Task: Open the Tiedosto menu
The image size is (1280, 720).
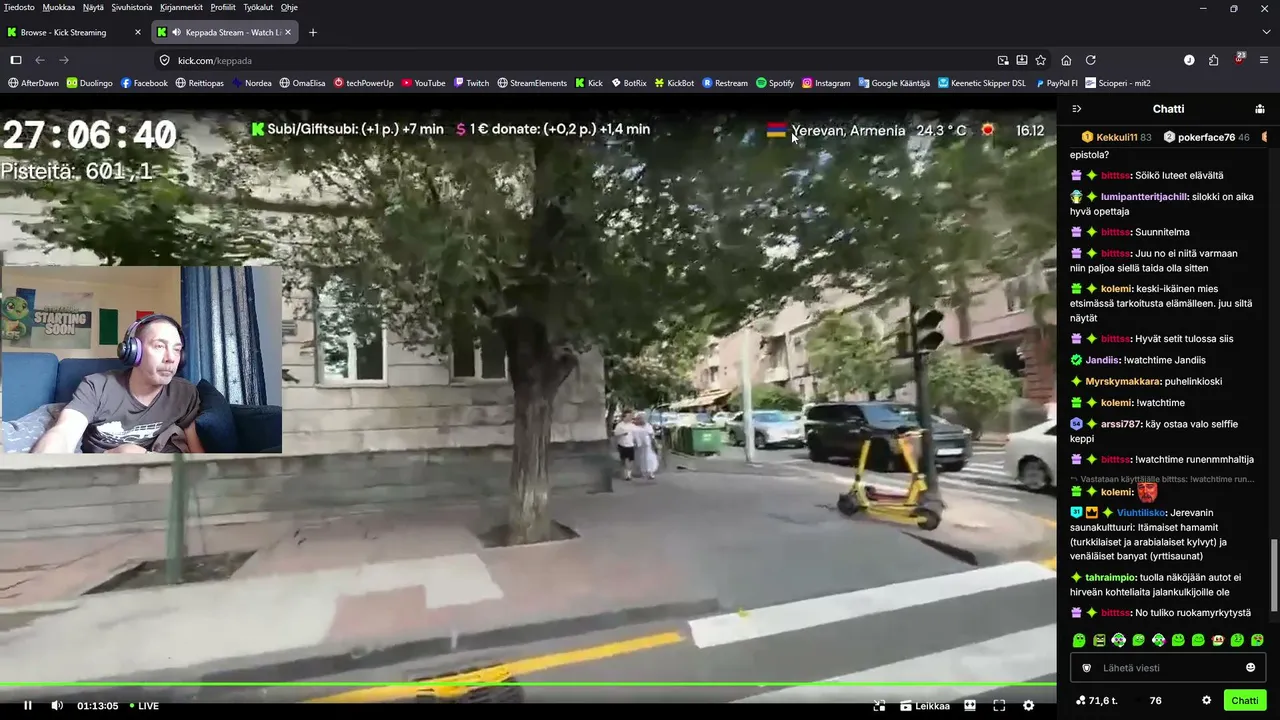Action: [19, 7]
